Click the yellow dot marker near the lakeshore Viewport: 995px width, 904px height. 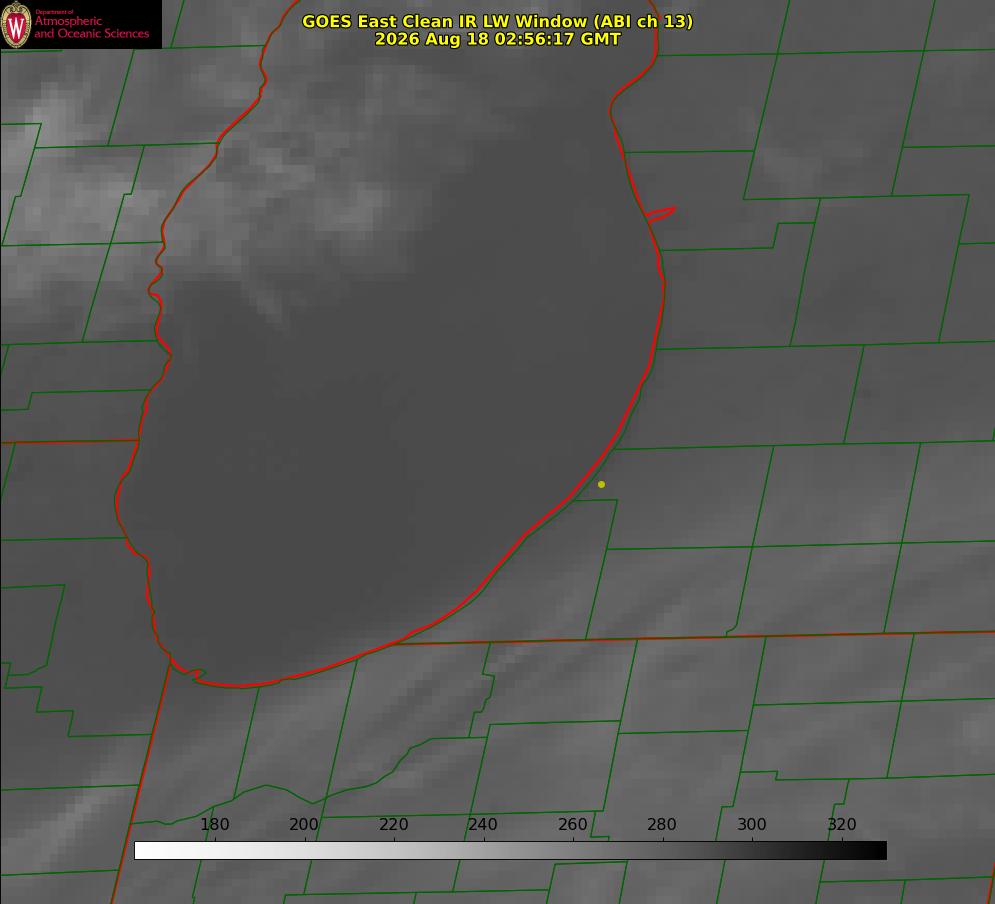click(x=601, y=484)
